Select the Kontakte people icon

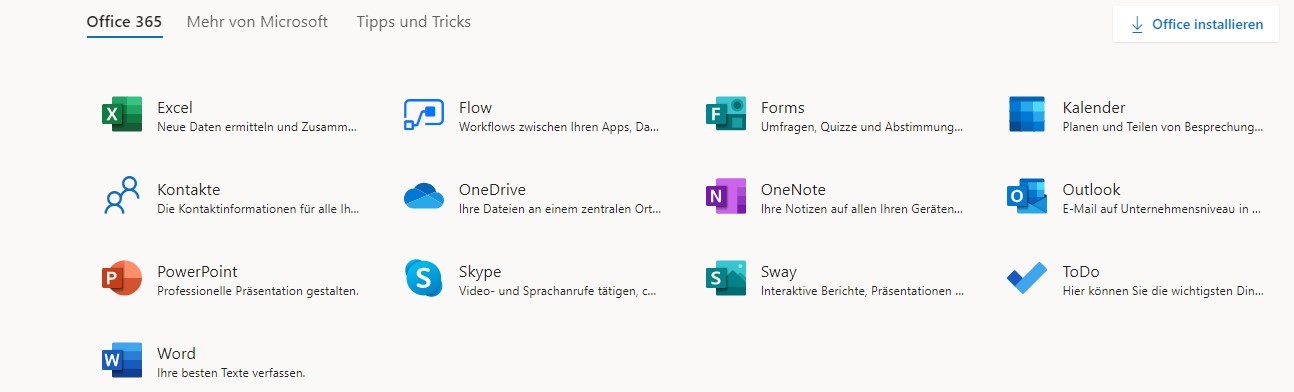click(122, 197)
